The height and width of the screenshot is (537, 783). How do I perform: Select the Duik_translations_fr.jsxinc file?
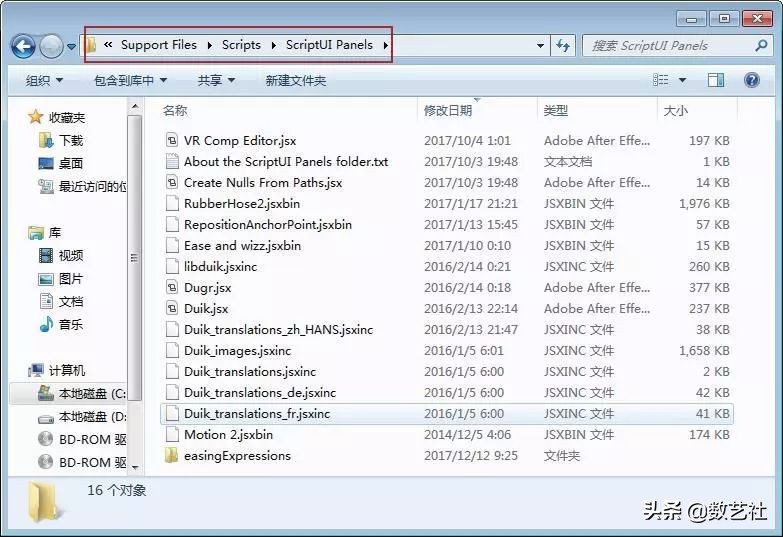tap(256, 414)
